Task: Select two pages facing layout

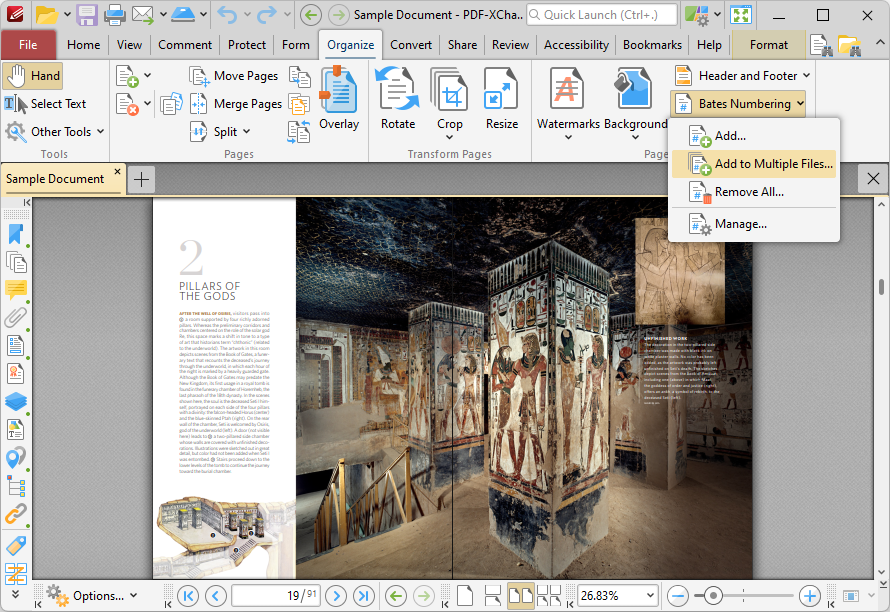Action: tap(520, 596)
